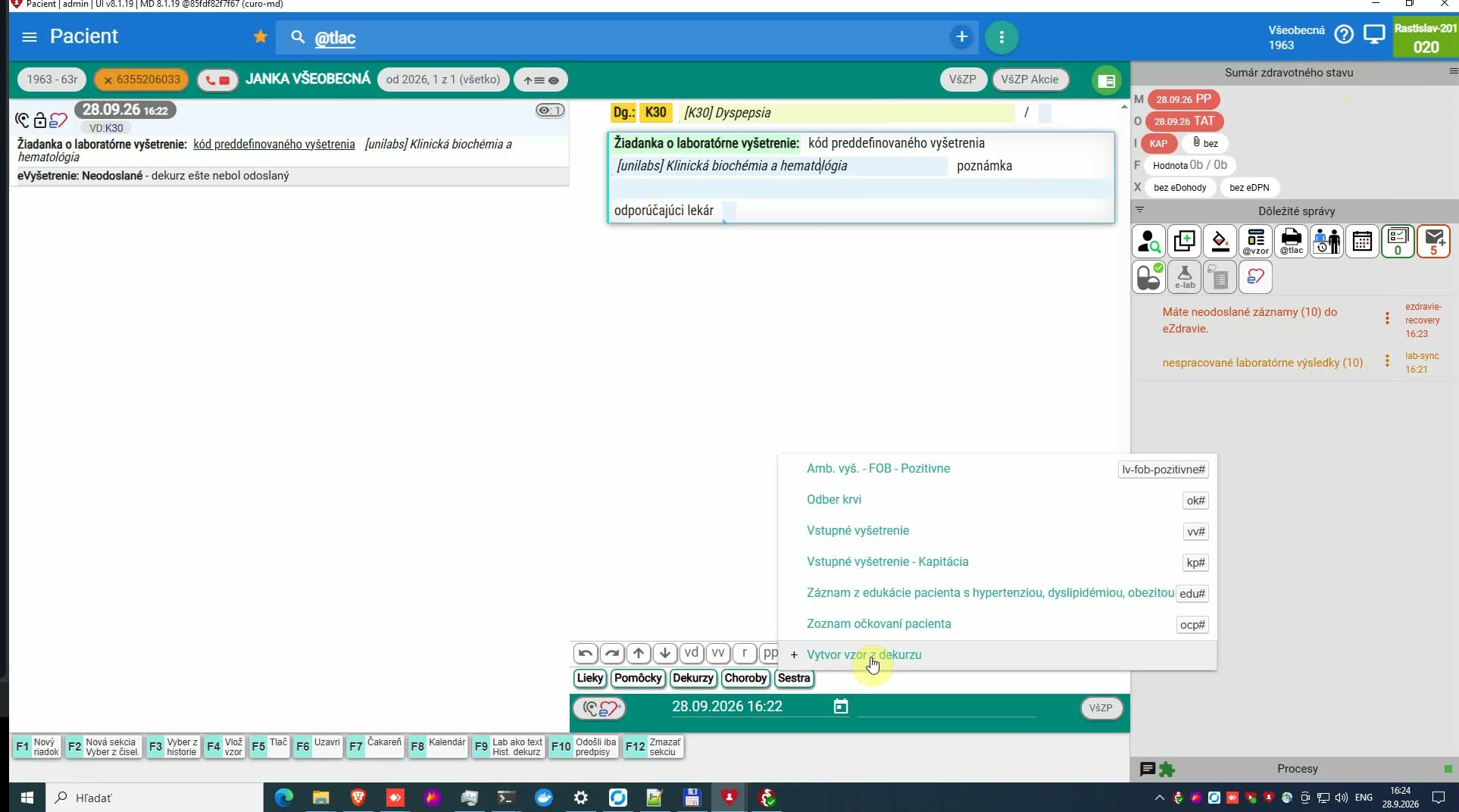Open Brave browser from taskbar
Image resolution: width=1459 pixels, height=812 pixels.
tap(358, 798)
